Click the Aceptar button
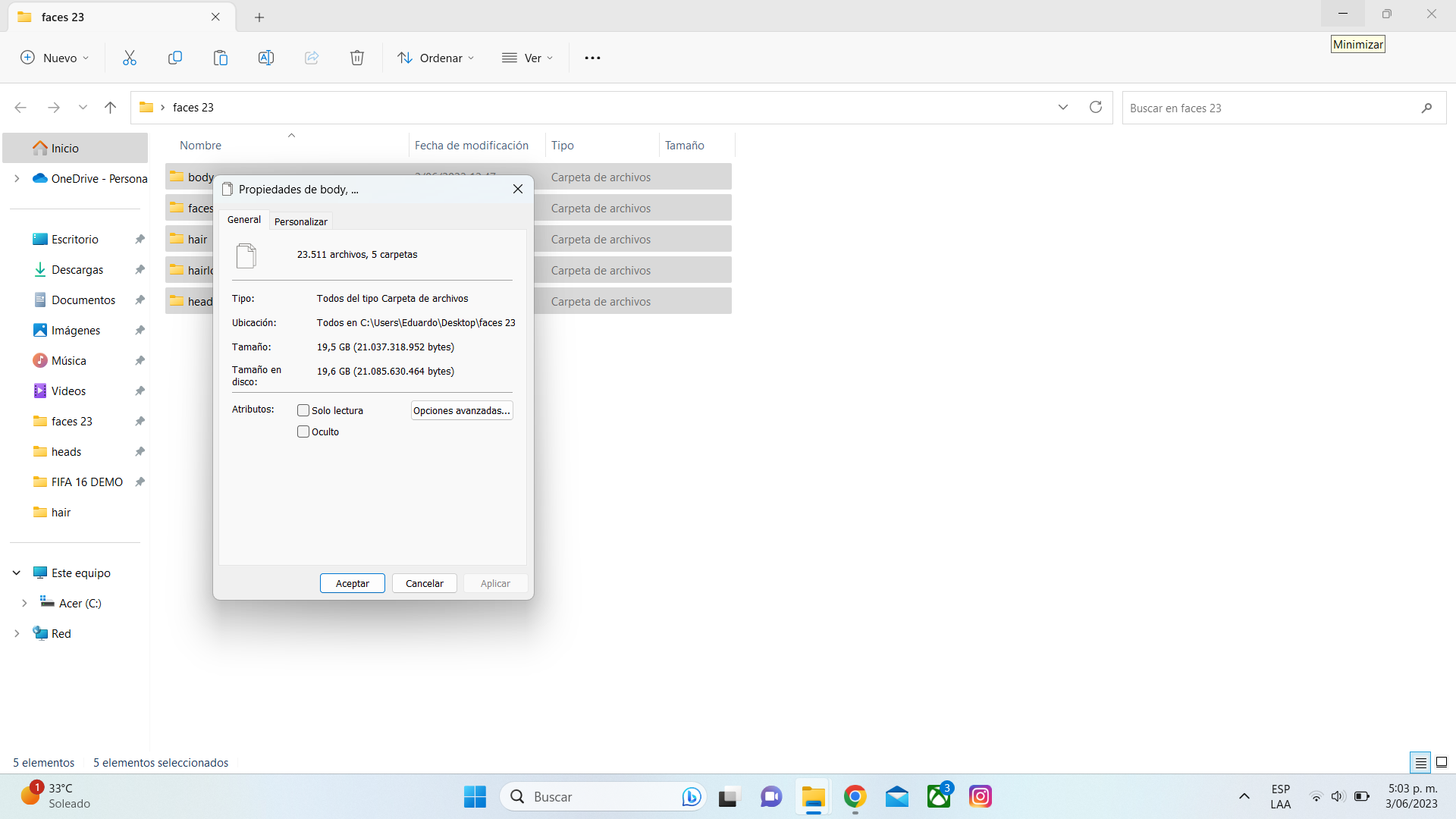 pyautogui.click(x=353, y=583)
